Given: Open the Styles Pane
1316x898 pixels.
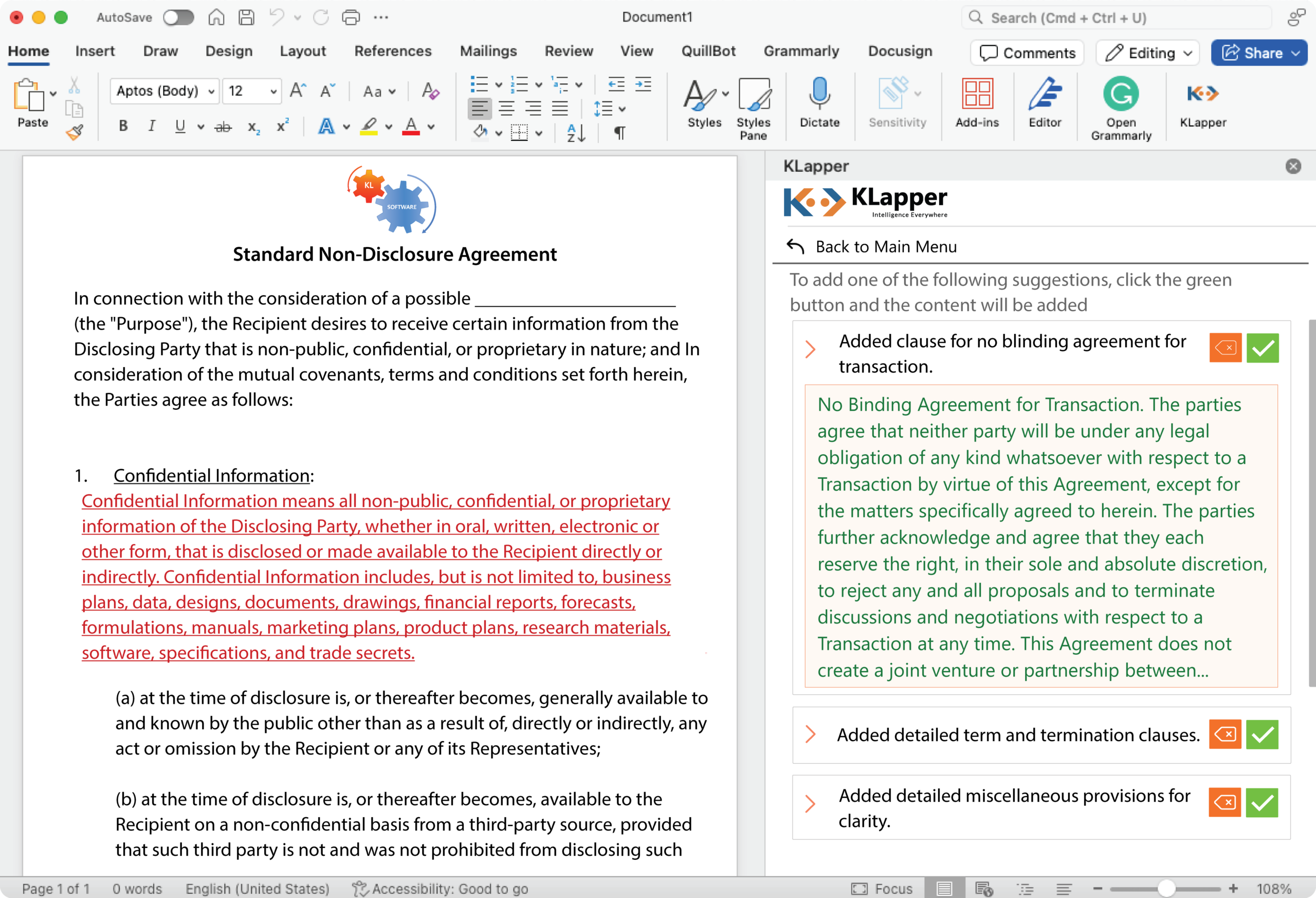Looking at the screenshot, I should pos(754,107).
